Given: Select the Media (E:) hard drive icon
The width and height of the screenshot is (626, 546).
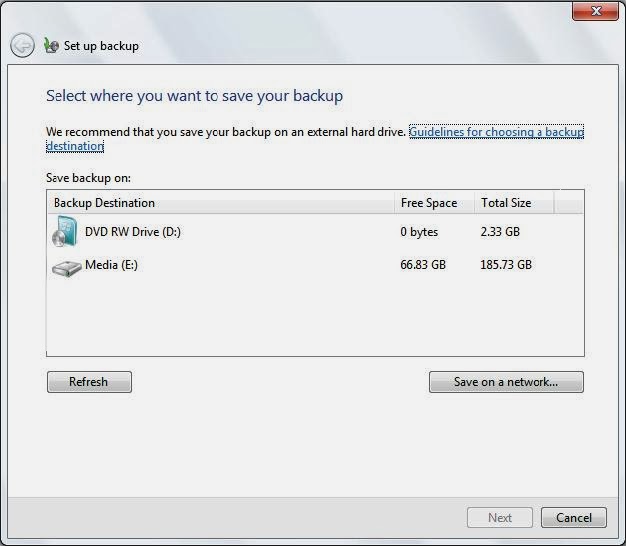Looking at the screenshot, I should pos(66,268).
